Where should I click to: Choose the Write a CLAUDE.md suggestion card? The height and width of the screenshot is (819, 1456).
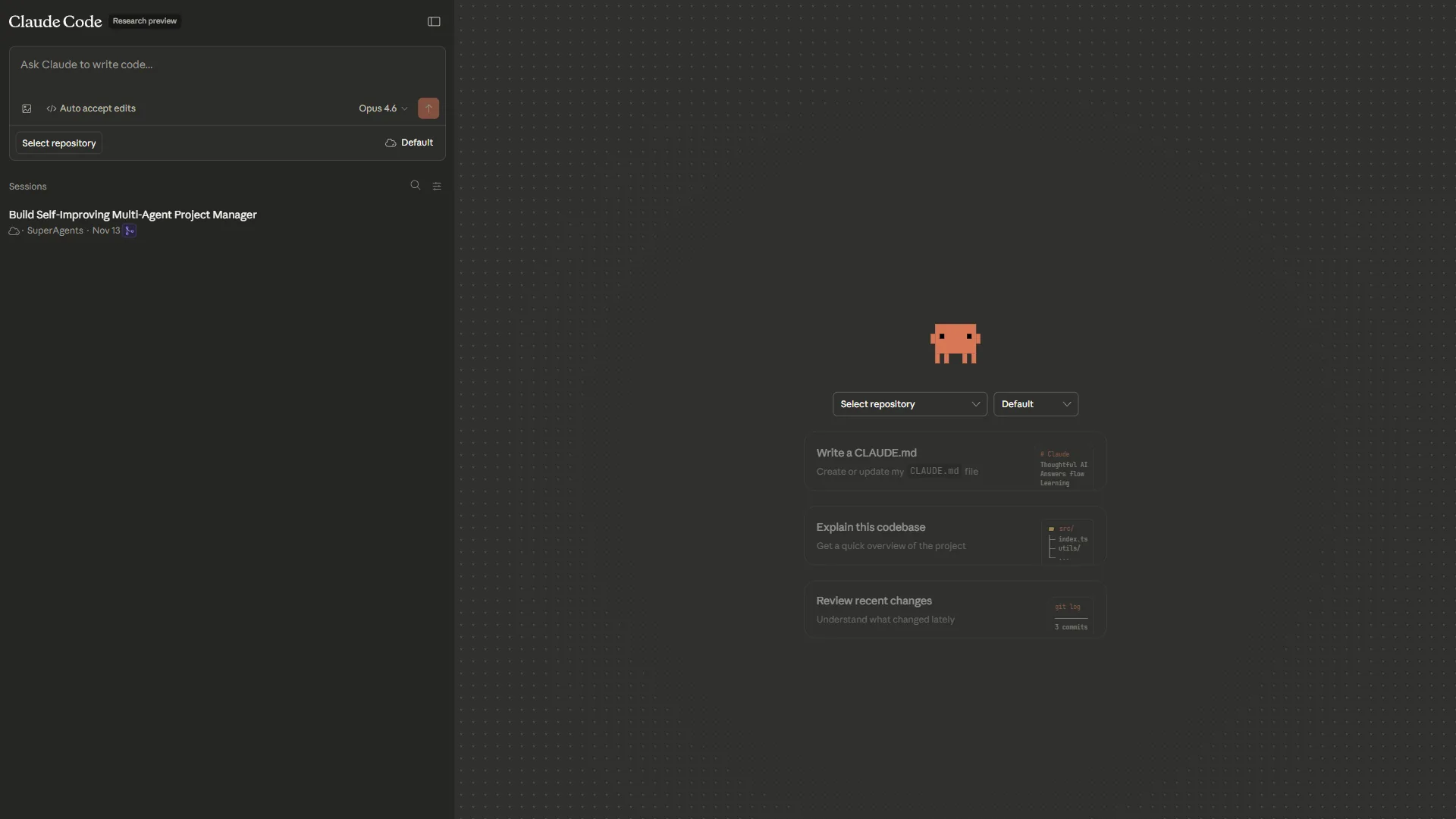point(955,462)
